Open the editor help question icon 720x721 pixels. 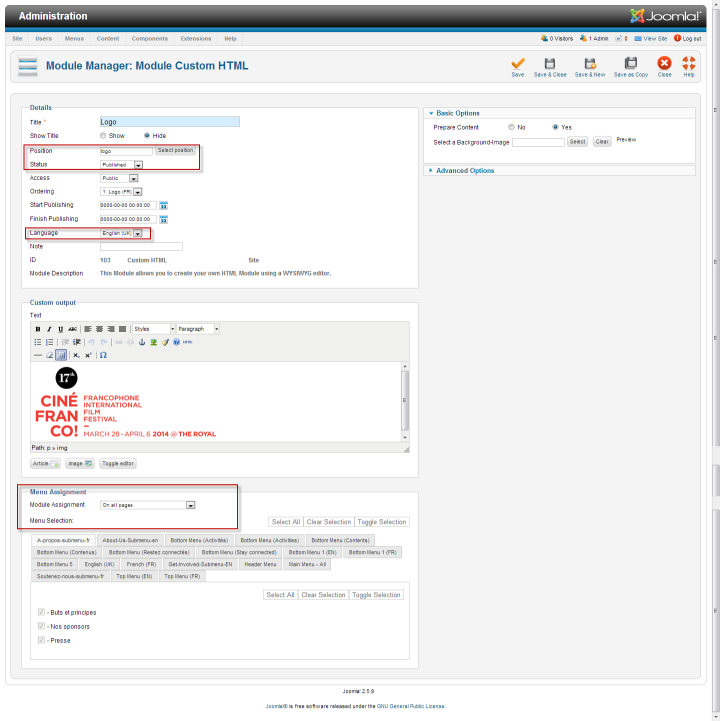[177, 342]
